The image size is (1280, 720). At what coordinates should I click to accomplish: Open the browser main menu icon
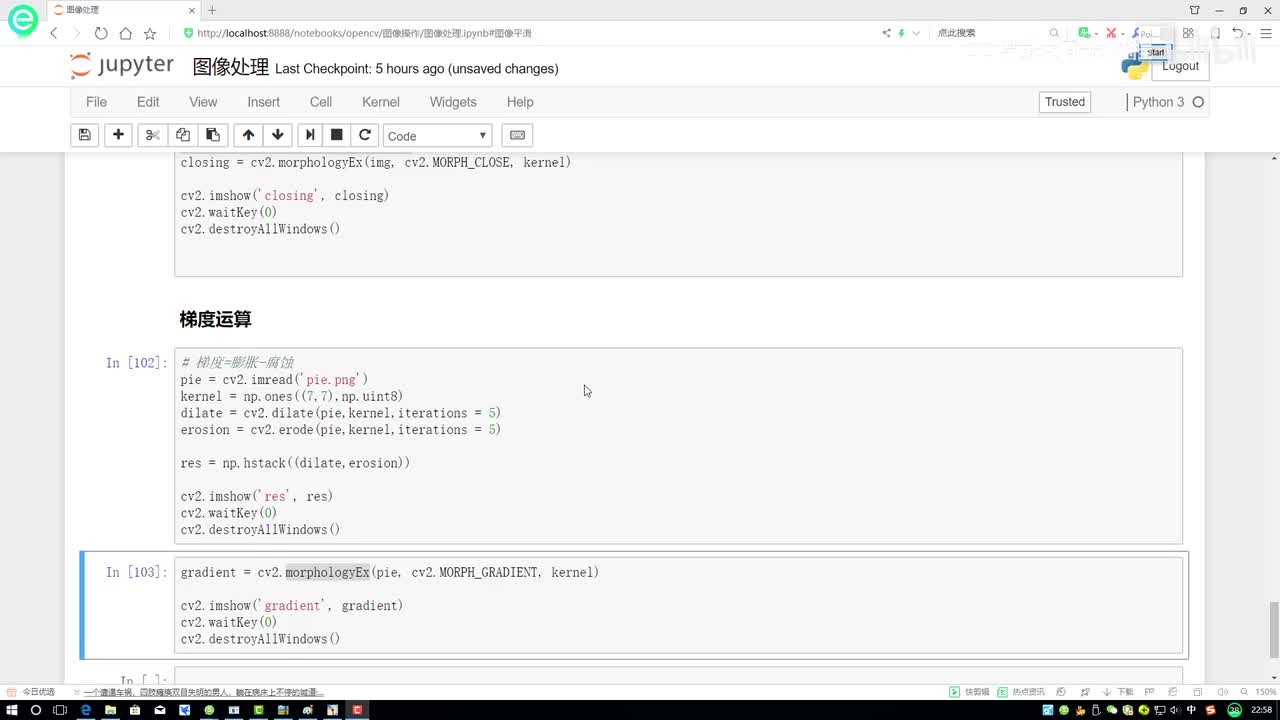coord(1265,33)
